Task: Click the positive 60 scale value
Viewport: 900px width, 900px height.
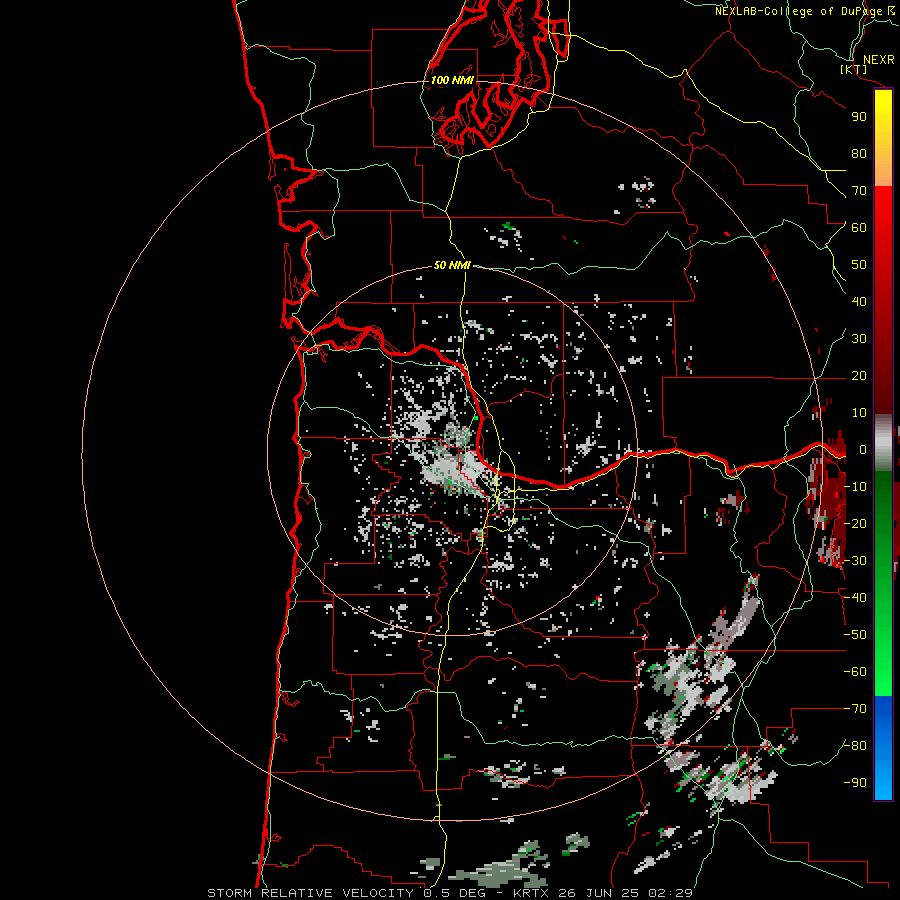Action: (x=859, y=228)
